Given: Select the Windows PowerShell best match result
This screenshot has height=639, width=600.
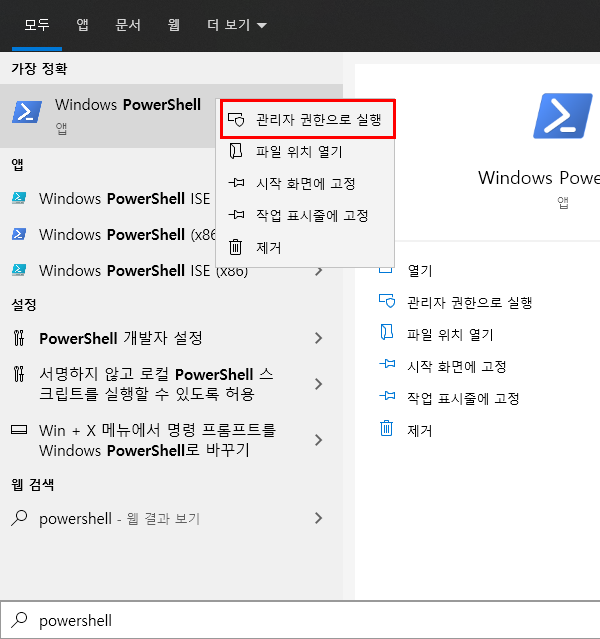Looking at the screenshot, I should 108,116.
